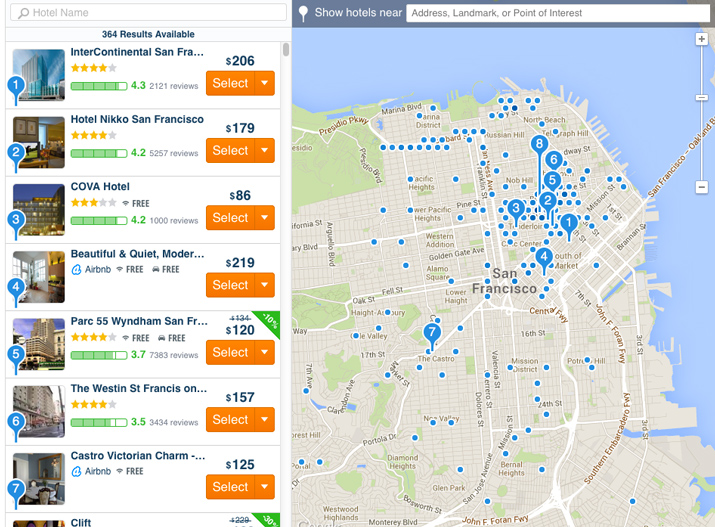
Task: Click the list pin 1 beside InterContinental
Action: [16, 86]
